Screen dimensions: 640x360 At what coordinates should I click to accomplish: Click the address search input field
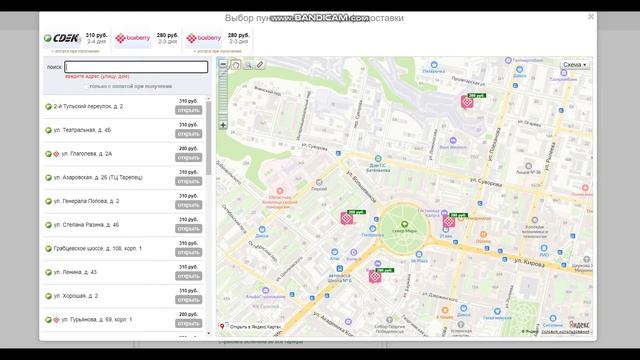136,67
